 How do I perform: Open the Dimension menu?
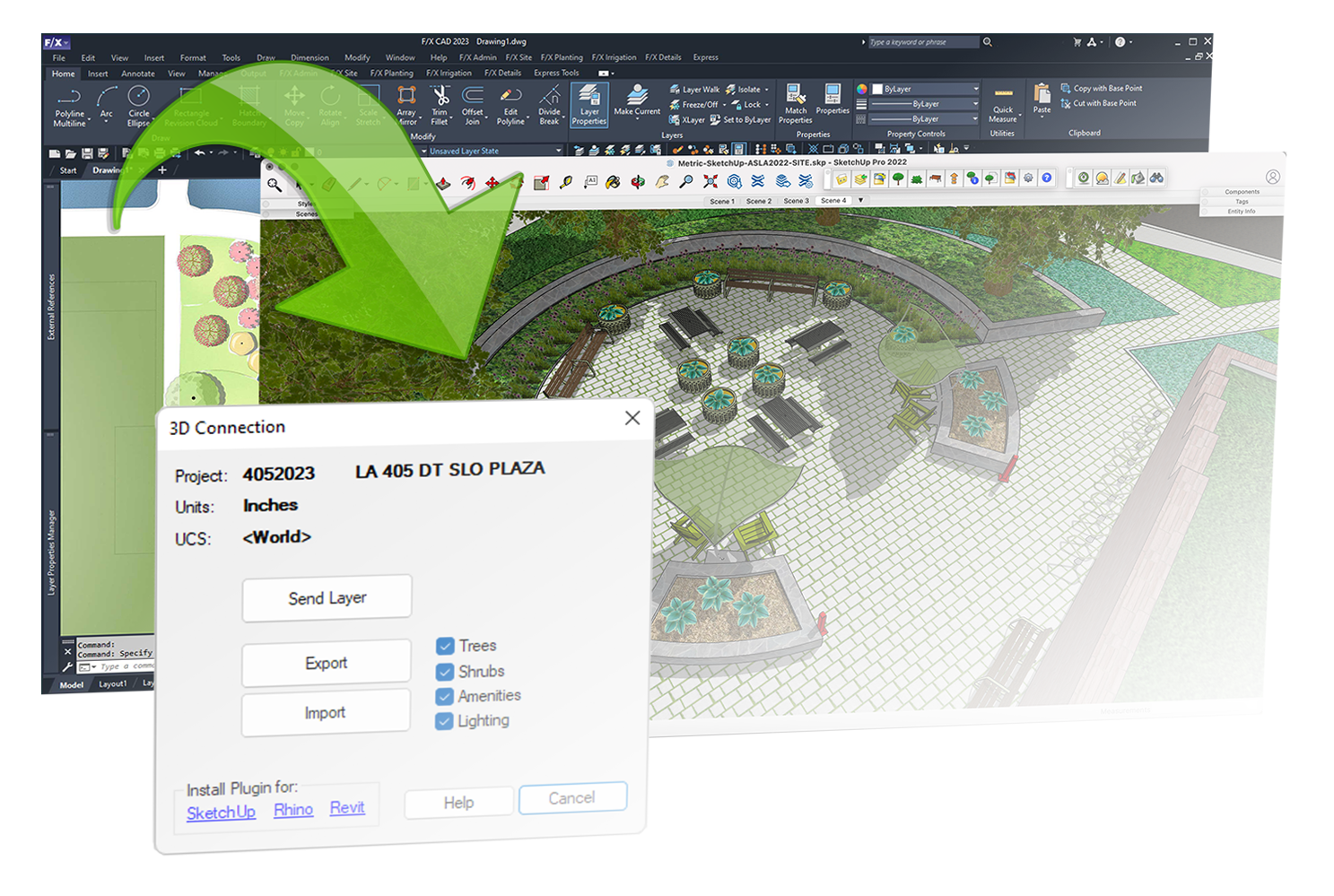coord(310,57)
